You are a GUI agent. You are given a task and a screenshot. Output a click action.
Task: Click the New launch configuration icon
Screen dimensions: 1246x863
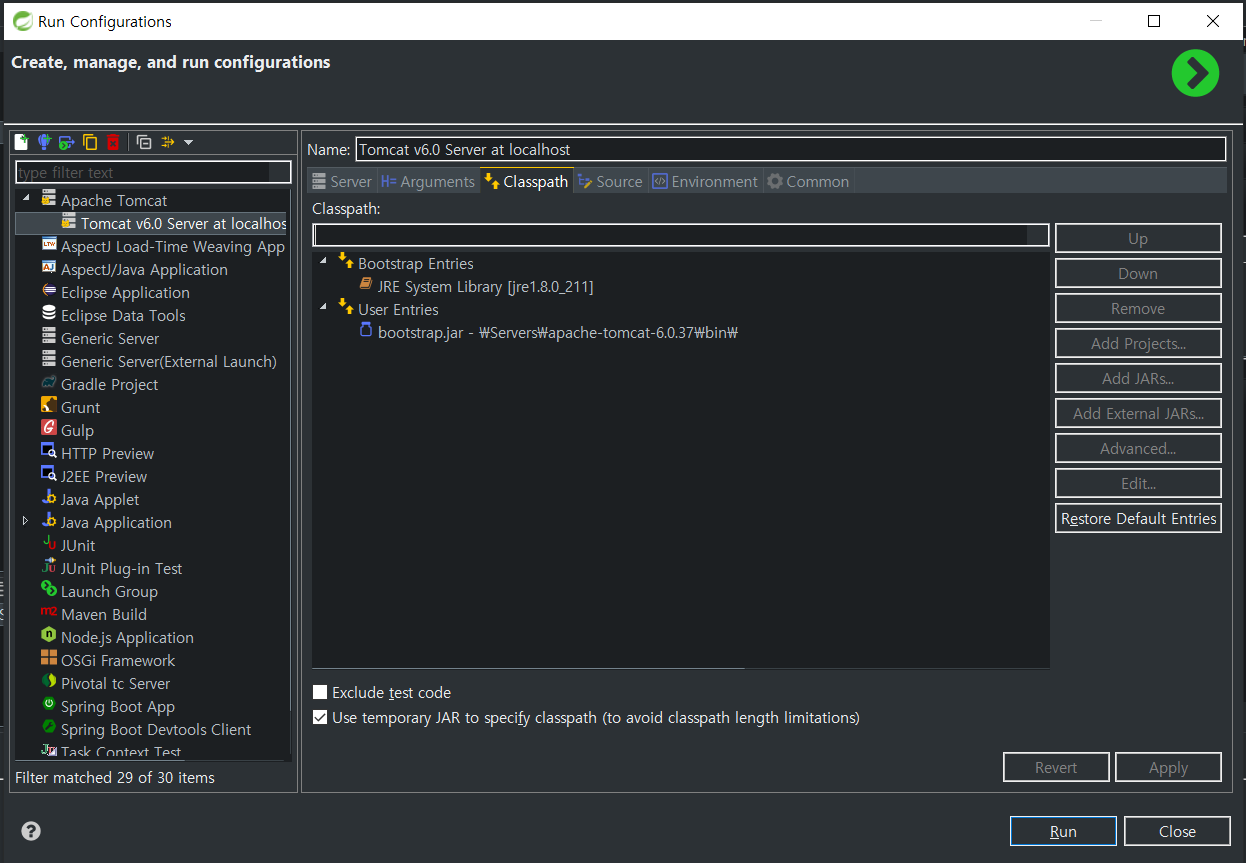tap(21, 142)
